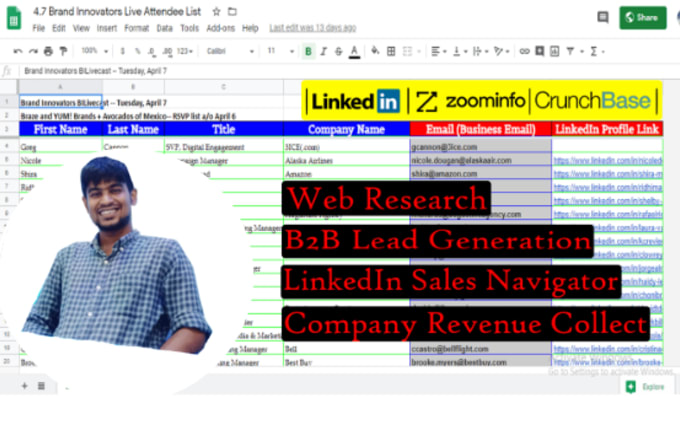Open the 123 more formats dropdown

[x=184, y=51]
